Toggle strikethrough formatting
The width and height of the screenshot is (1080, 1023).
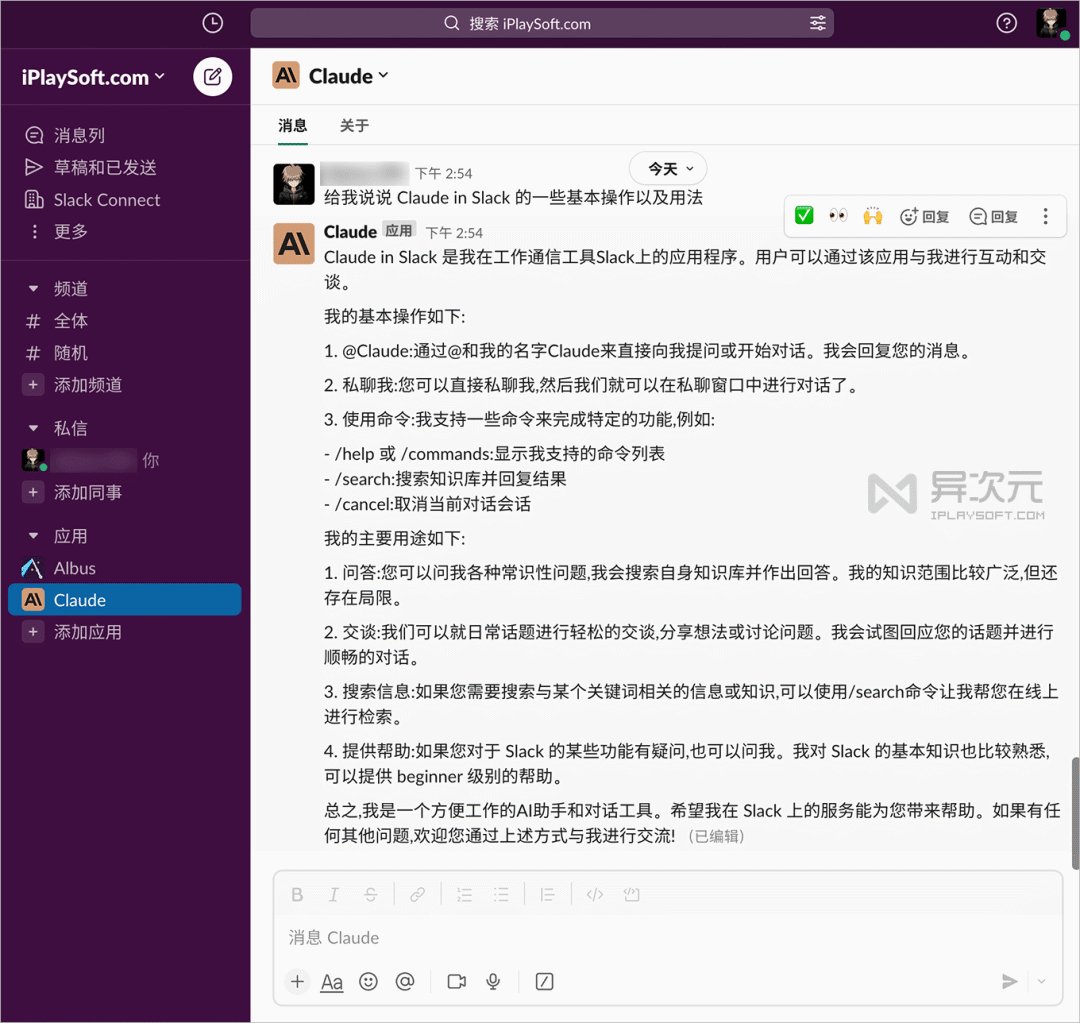[x=371, y=895]
